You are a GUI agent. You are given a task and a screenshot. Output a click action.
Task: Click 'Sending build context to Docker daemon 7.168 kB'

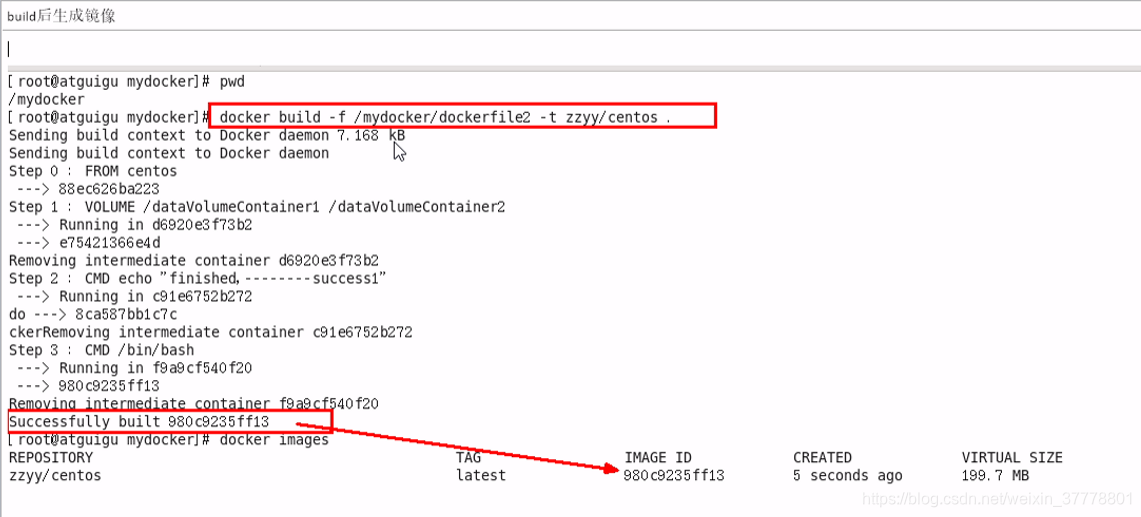207,135
